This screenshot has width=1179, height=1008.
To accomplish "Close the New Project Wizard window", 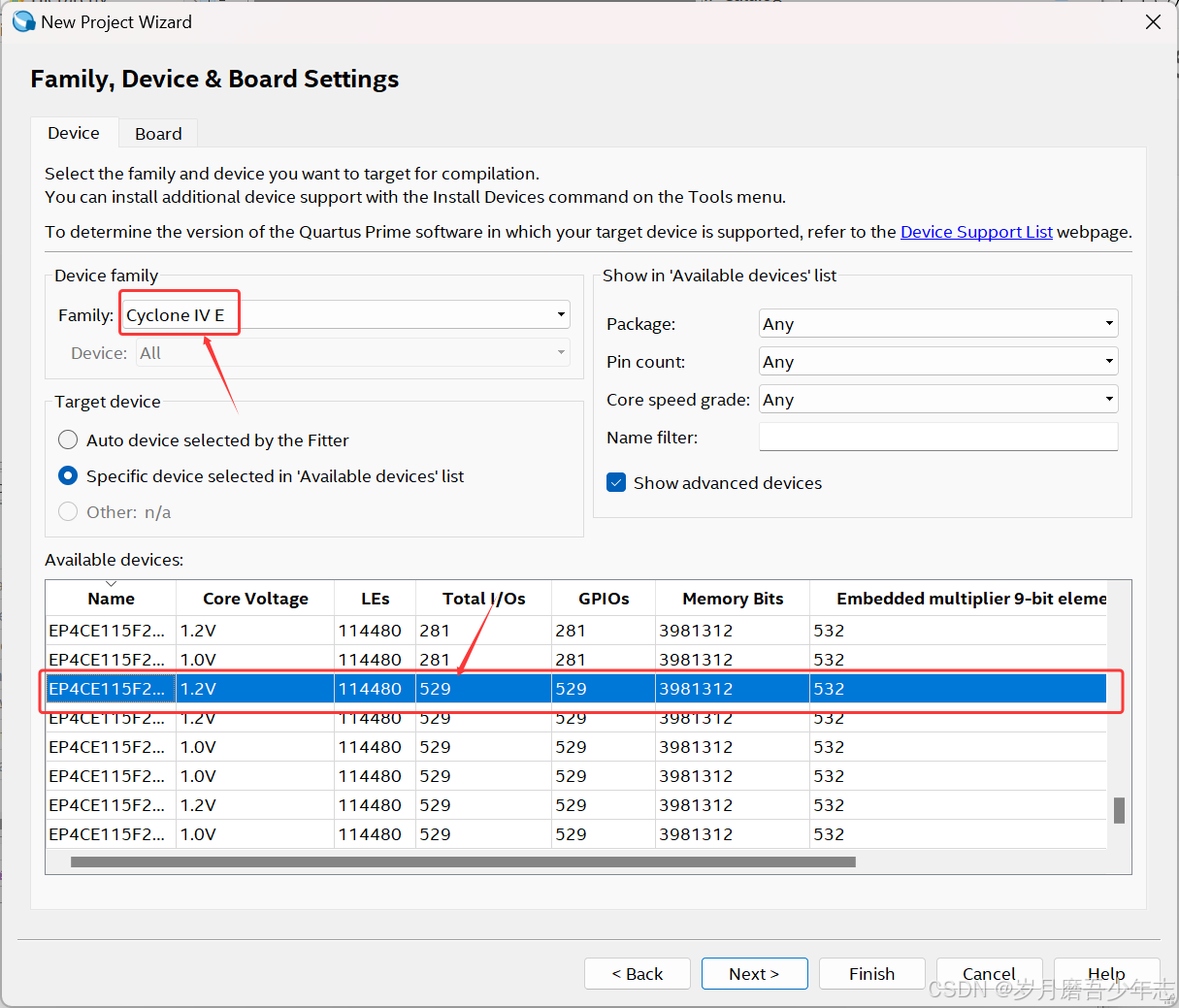I will 1153,21.
